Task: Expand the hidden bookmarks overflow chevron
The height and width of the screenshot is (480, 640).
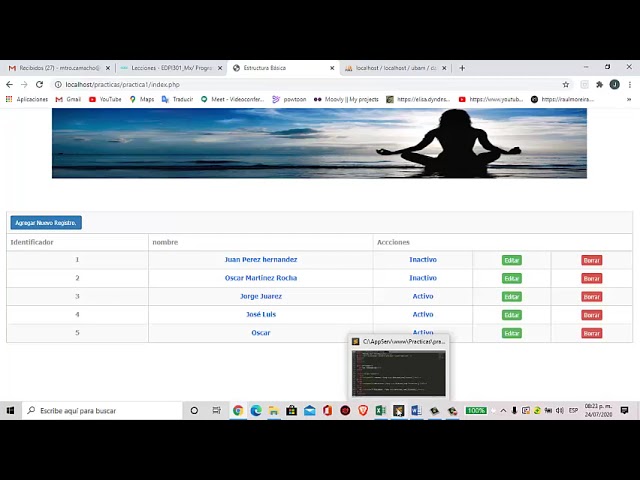Action: pyautogui.click(x=629, y=99)
